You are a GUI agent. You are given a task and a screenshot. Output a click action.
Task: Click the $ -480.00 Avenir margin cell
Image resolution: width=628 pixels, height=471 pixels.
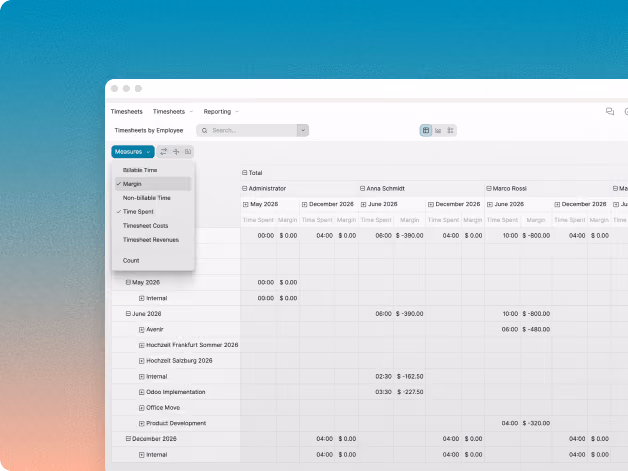pyautogui.click(x=536, y=329)
